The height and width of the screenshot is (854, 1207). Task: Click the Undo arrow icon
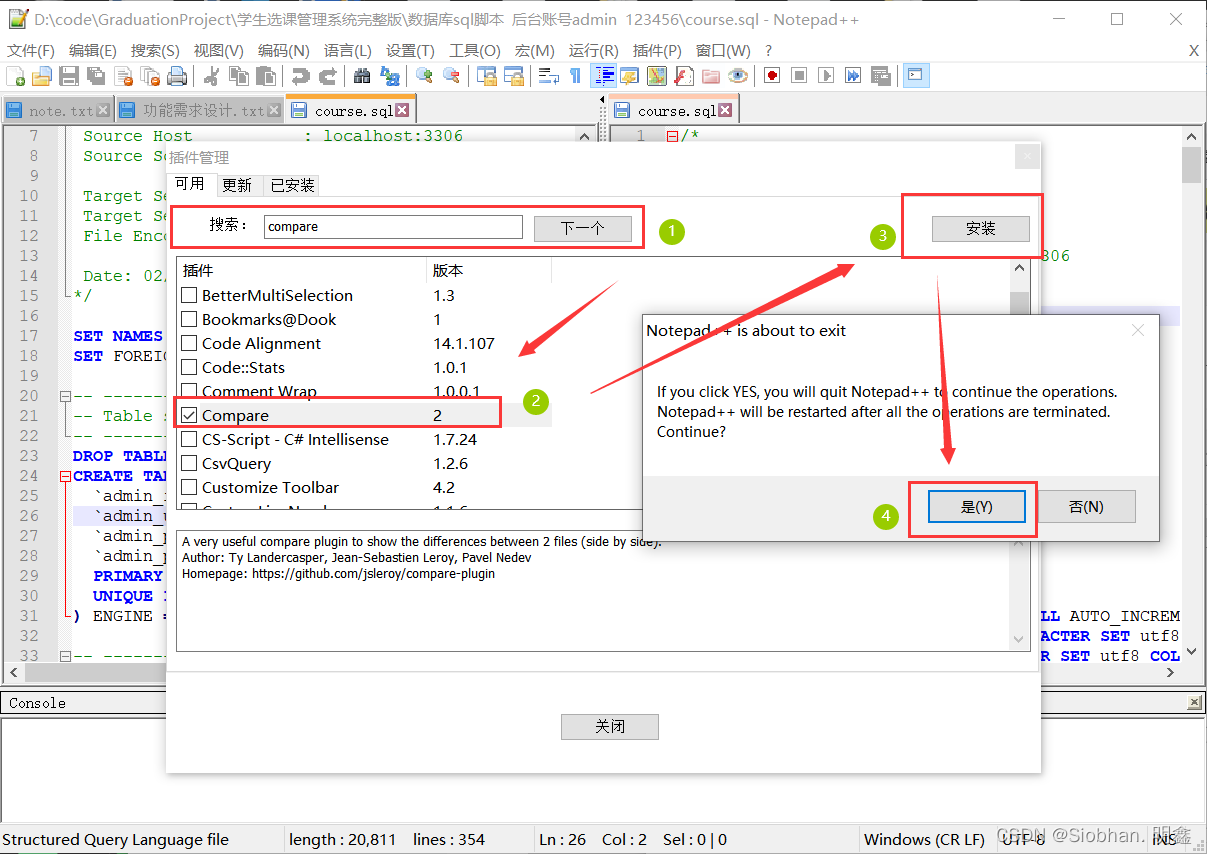coord(300,76)
